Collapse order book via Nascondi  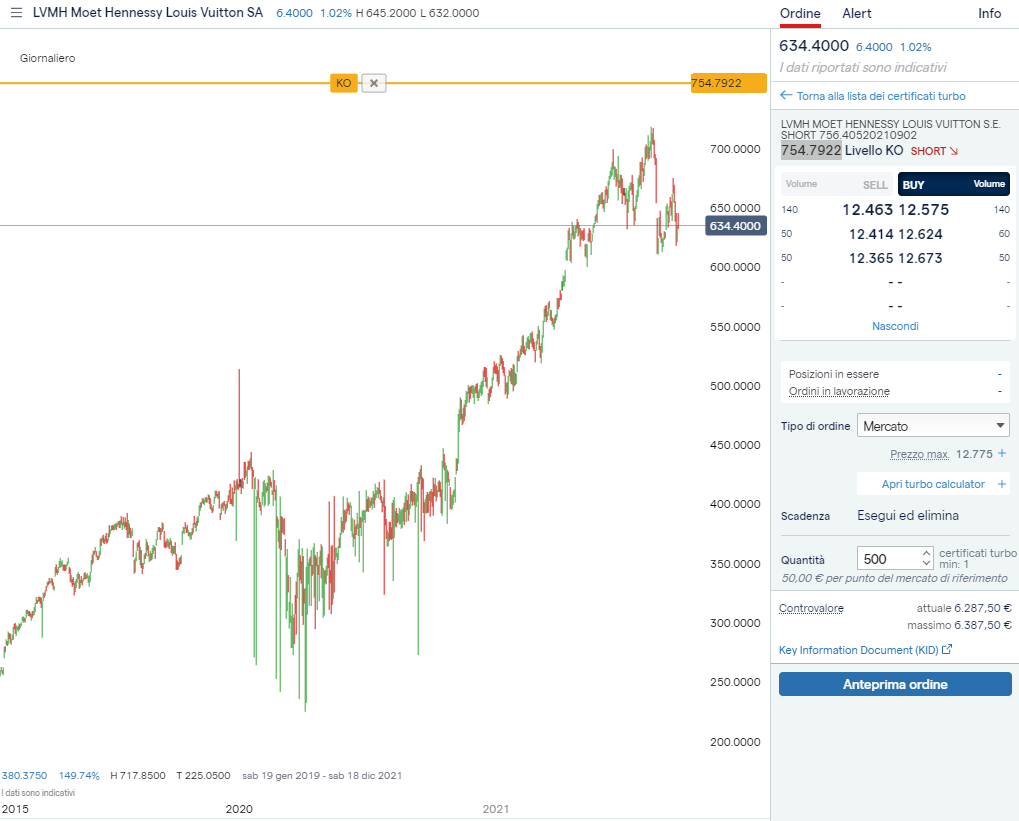pos(895,326)
